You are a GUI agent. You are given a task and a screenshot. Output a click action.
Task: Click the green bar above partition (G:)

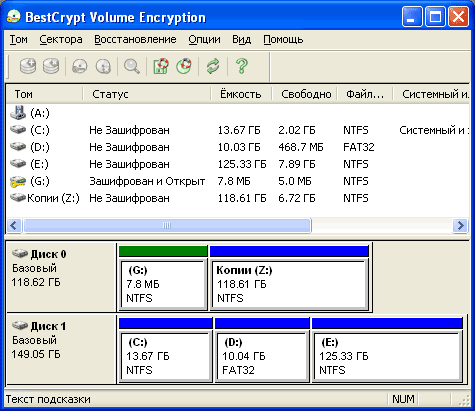point(163,251)
